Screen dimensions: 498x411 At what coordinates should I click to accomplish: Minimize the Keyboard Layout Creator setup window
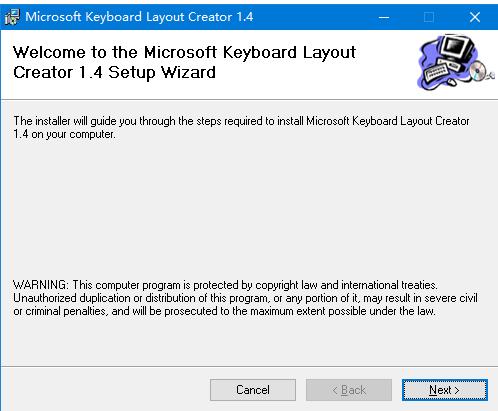[384, 17]
